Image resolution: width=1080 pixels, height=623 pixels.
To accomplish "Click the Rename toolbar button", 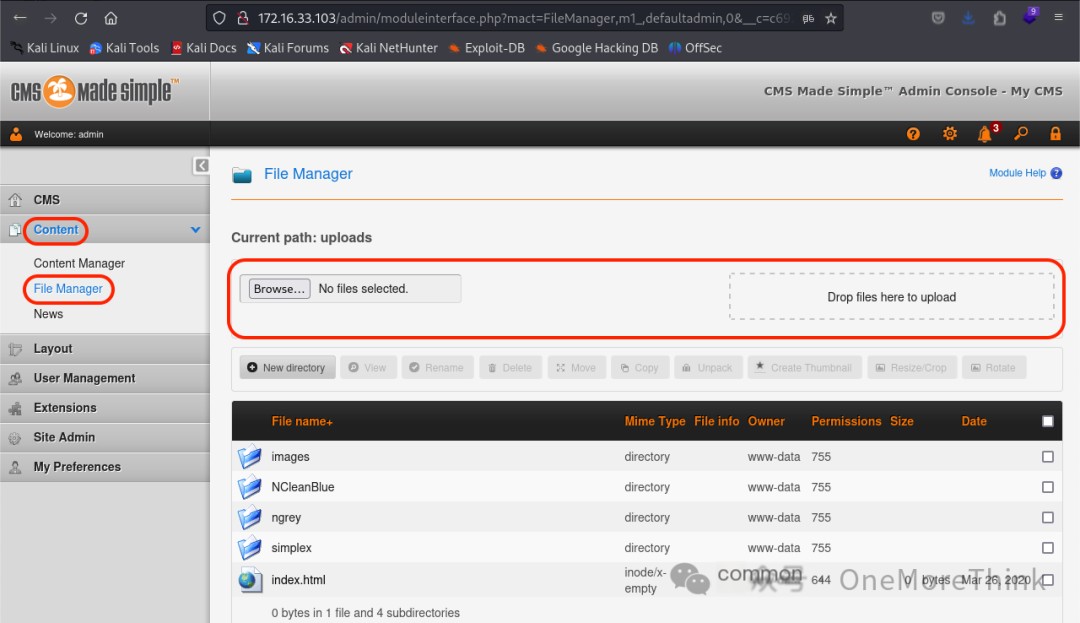I will tap(437, 368).
